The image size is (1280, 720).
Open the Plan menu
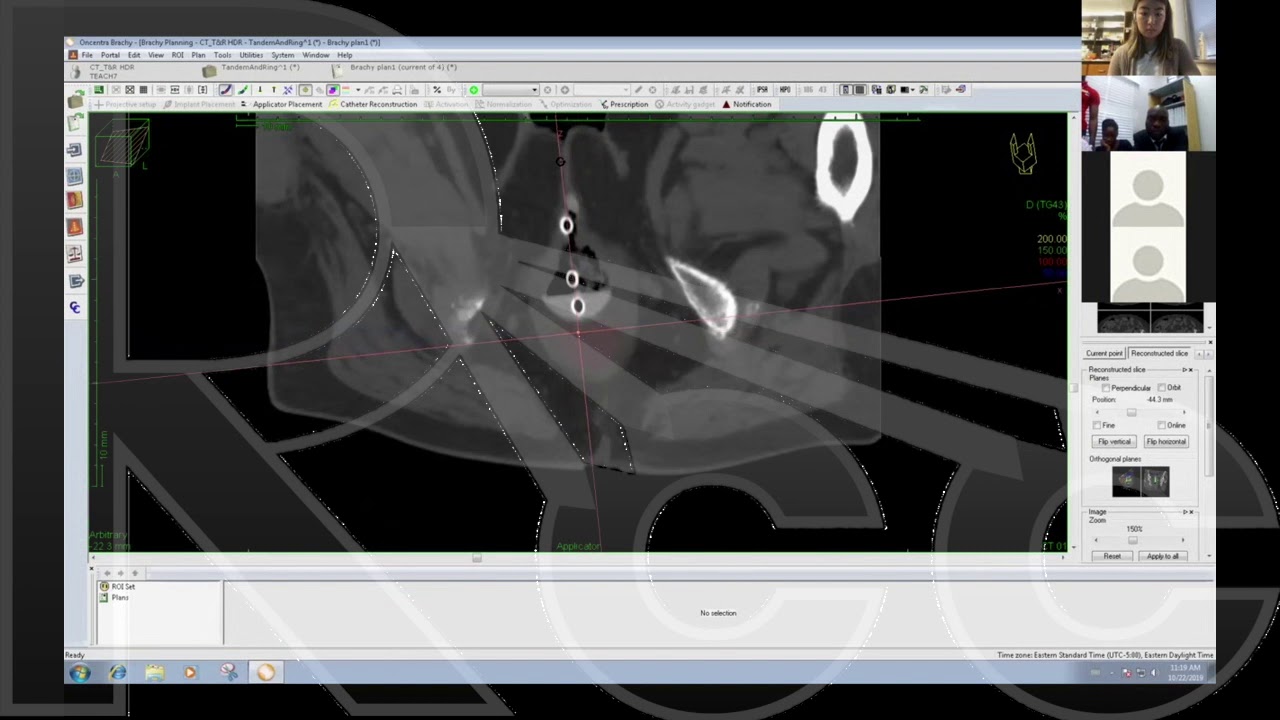point(198,55)
